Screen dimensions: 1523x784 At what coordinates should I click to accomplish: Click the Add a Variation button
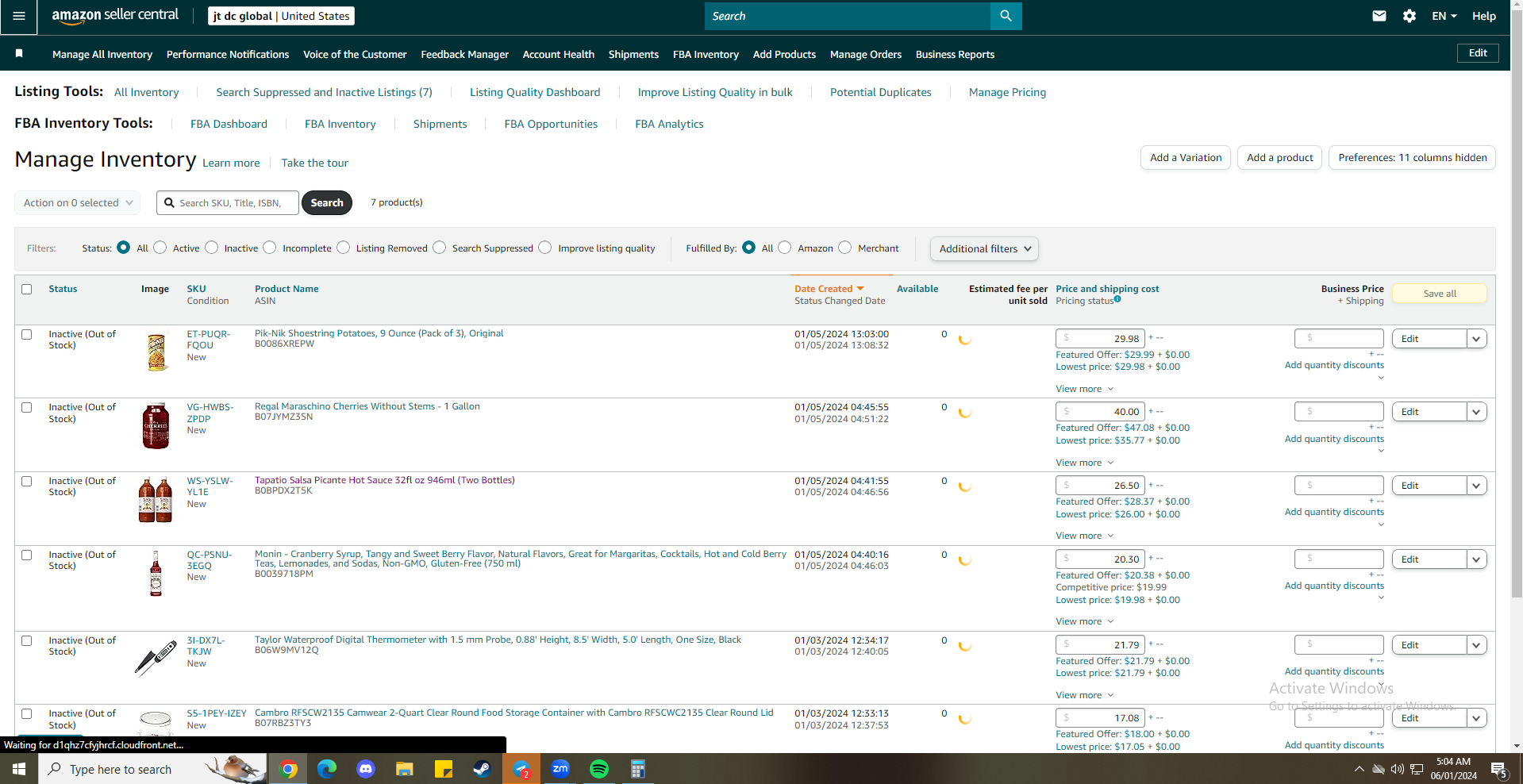(x=1186, y=158)
